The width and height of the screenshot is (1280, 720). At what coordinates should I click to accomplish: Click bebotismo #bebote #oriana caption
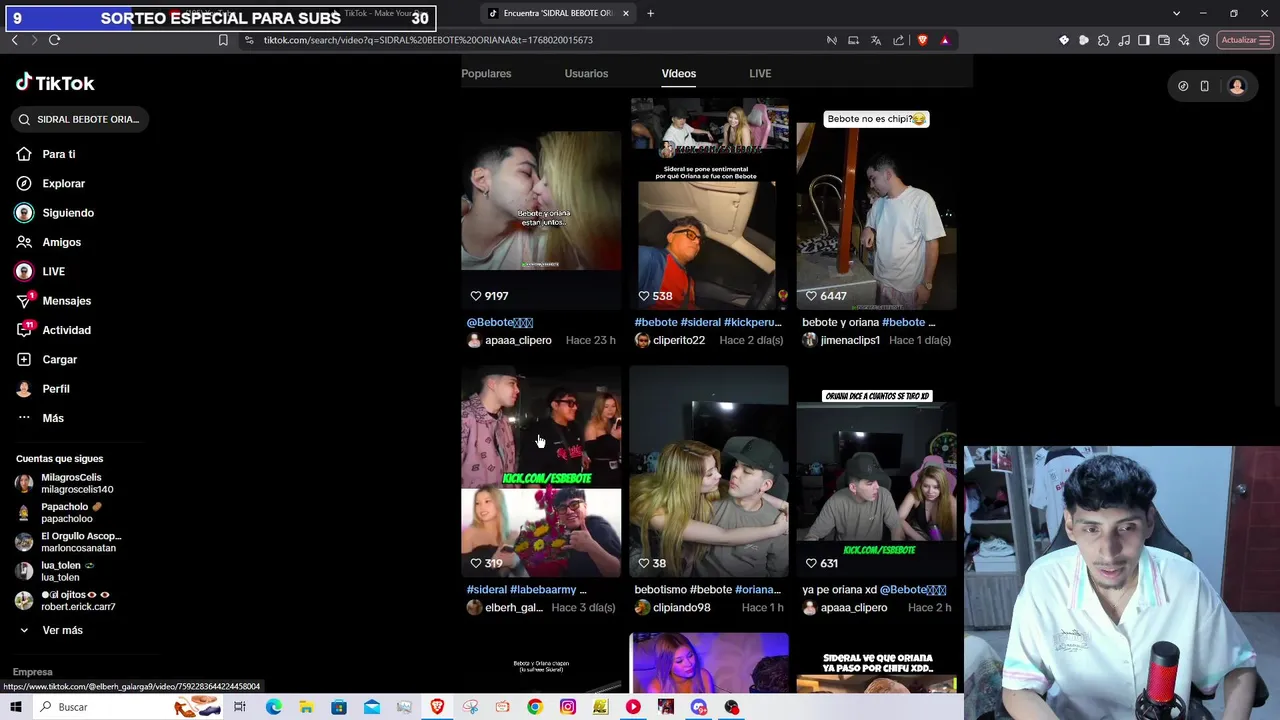(x=707, y=589)
